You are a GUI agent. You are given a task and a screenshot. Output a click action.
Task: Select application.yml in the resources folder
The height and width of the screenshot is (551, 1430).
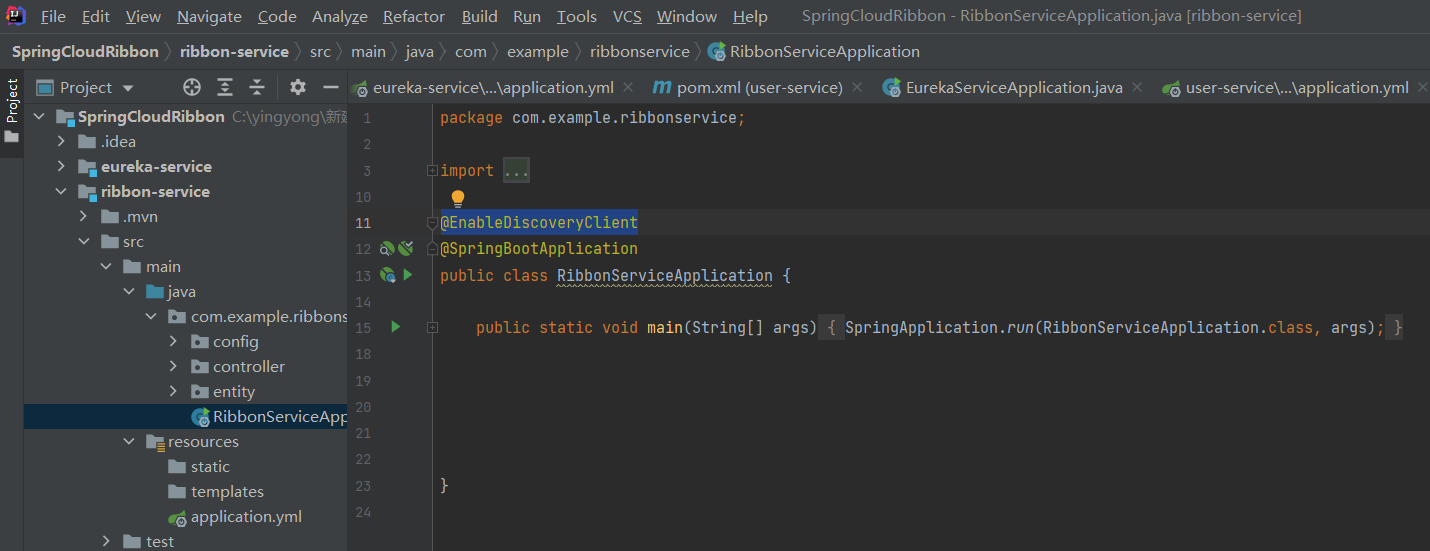(246, 517)
